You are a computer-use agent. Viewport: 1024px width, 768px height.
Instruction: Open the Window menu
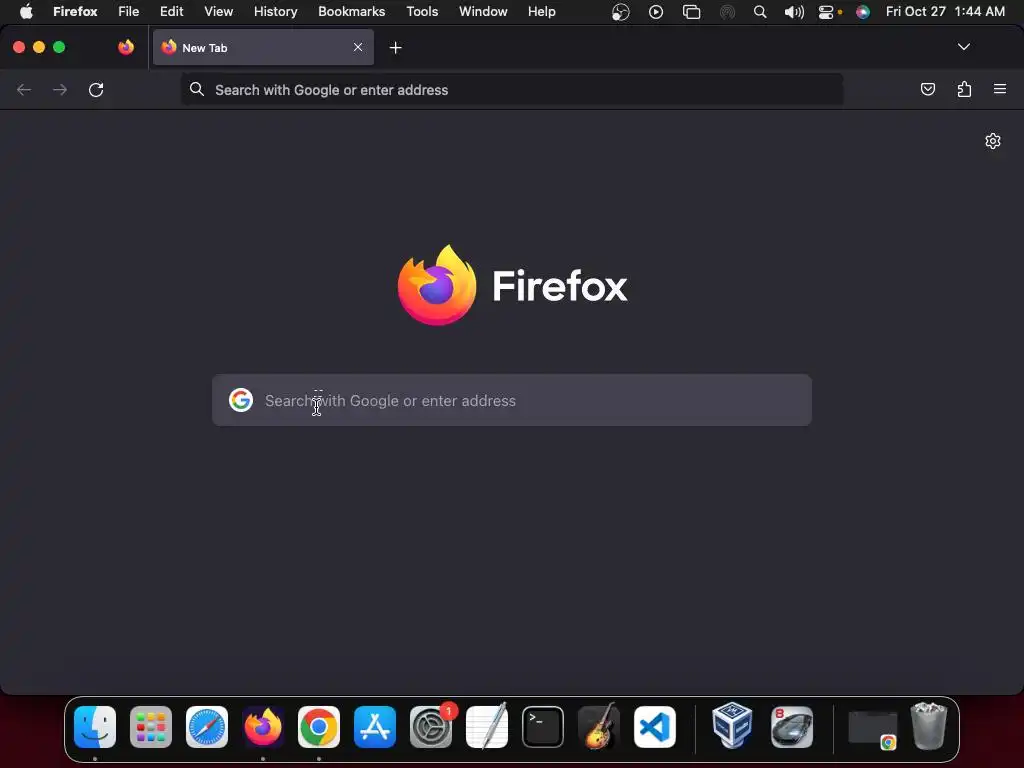click(483, 11)
